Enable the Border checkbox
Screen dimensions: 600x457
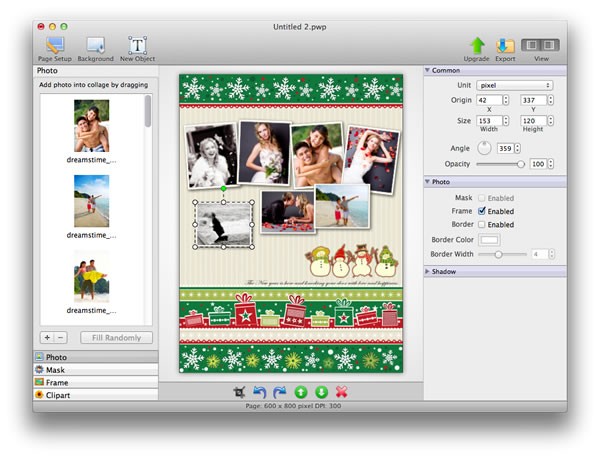click(482, 225)
